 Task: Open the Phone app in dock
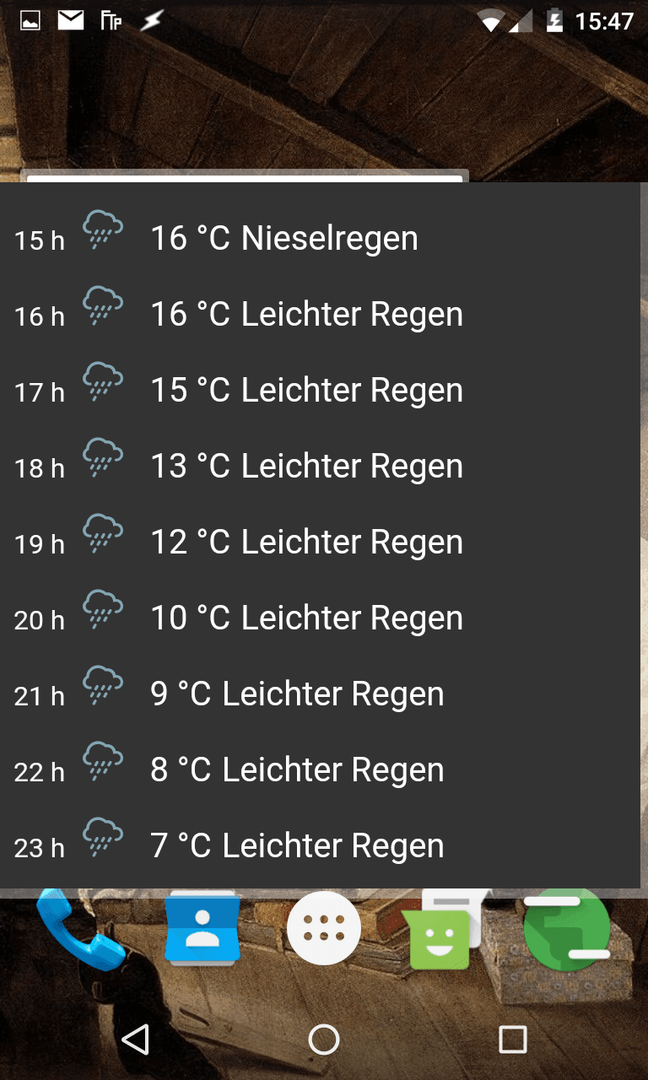pos(81,929)
